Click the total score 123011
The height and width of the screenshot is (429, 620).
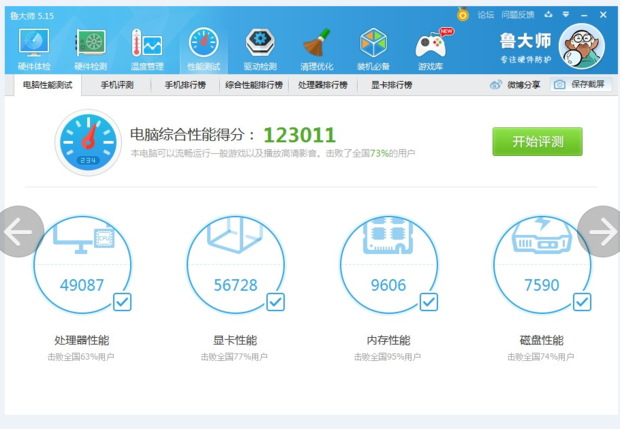pos(300,135)
